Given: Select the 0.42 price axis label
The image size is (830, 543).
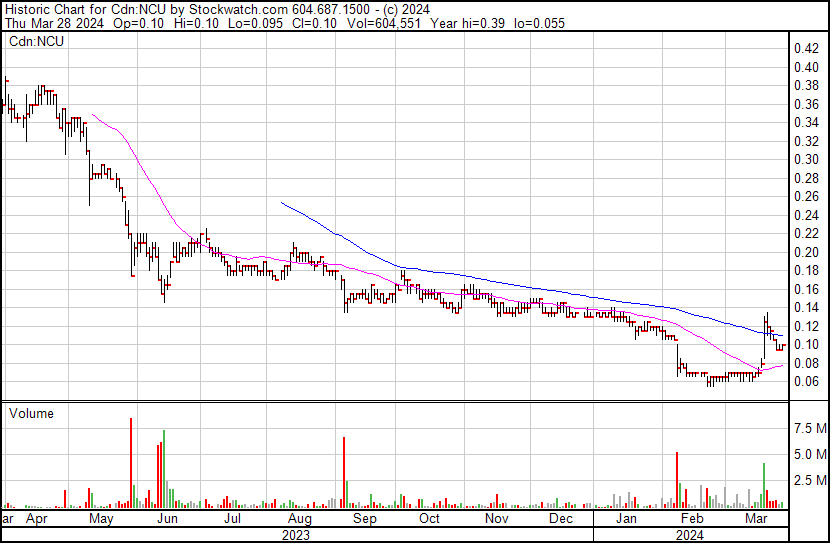Looking at the screenshot, I should pyautogui.click(x=806, y=48).
